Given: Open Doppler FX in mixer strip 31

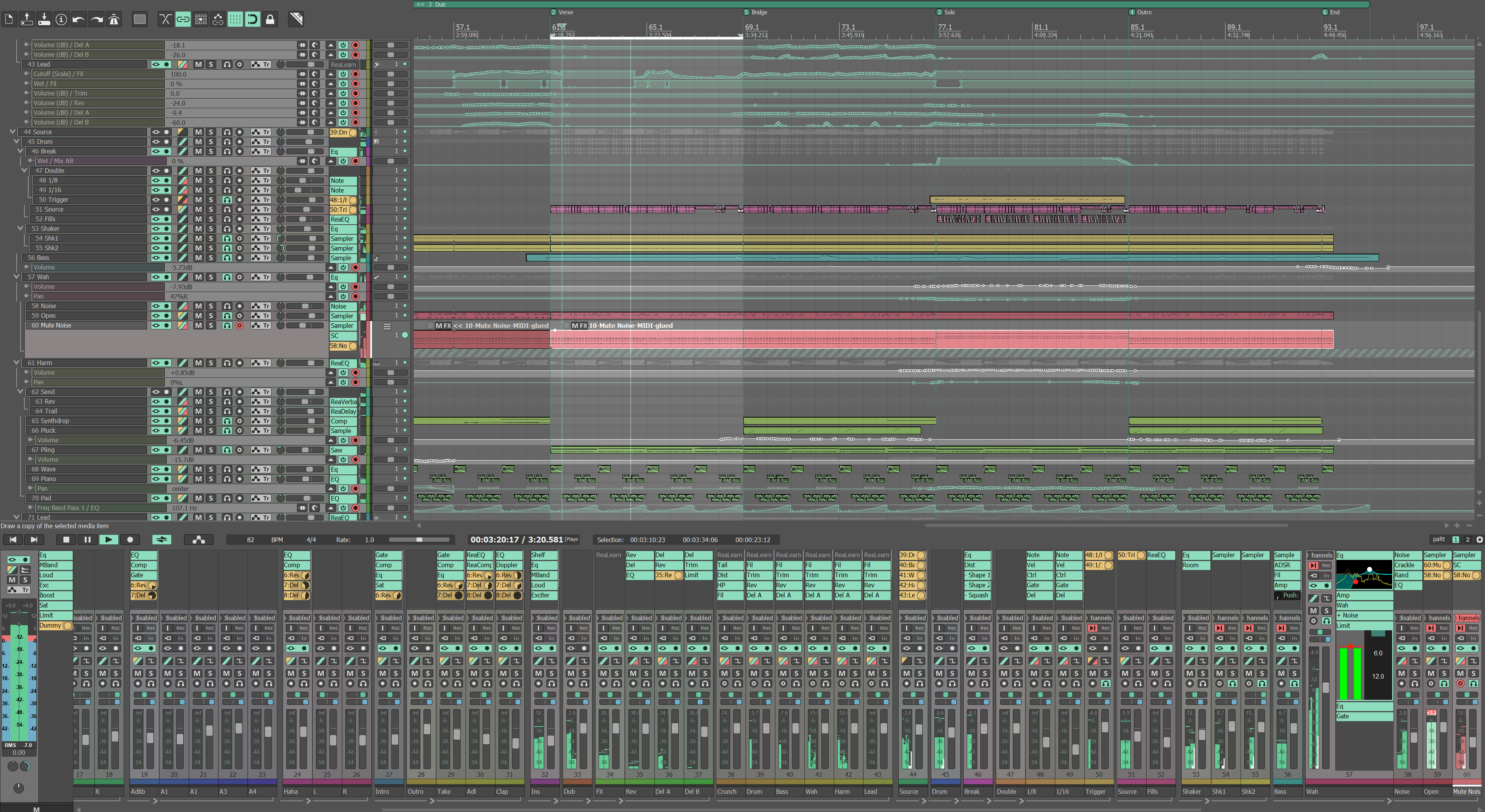Looking at the screenshot, I should pos(509,565).
